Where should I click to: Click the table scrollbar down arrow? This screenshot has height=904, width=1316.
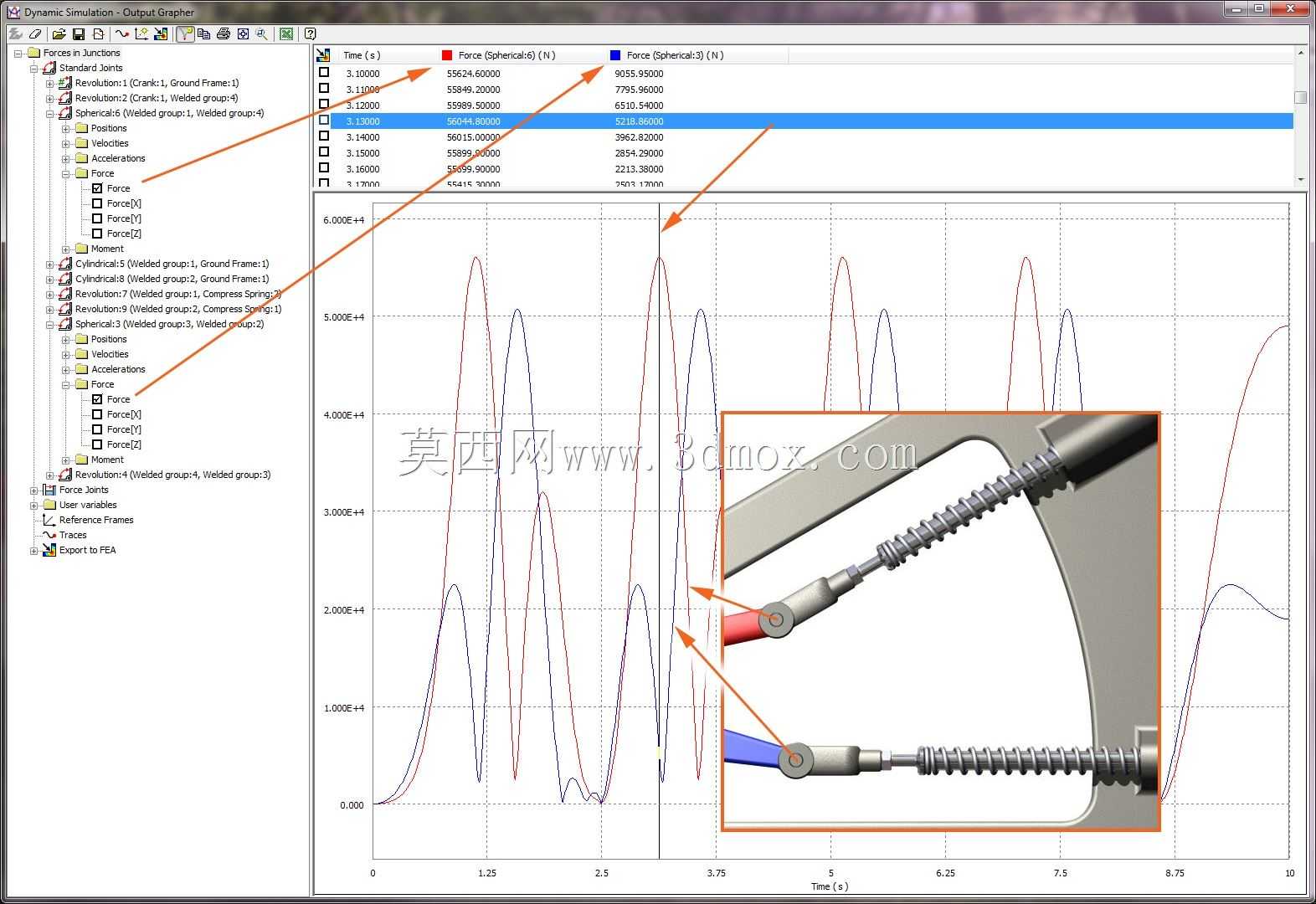pos(1300,179)
